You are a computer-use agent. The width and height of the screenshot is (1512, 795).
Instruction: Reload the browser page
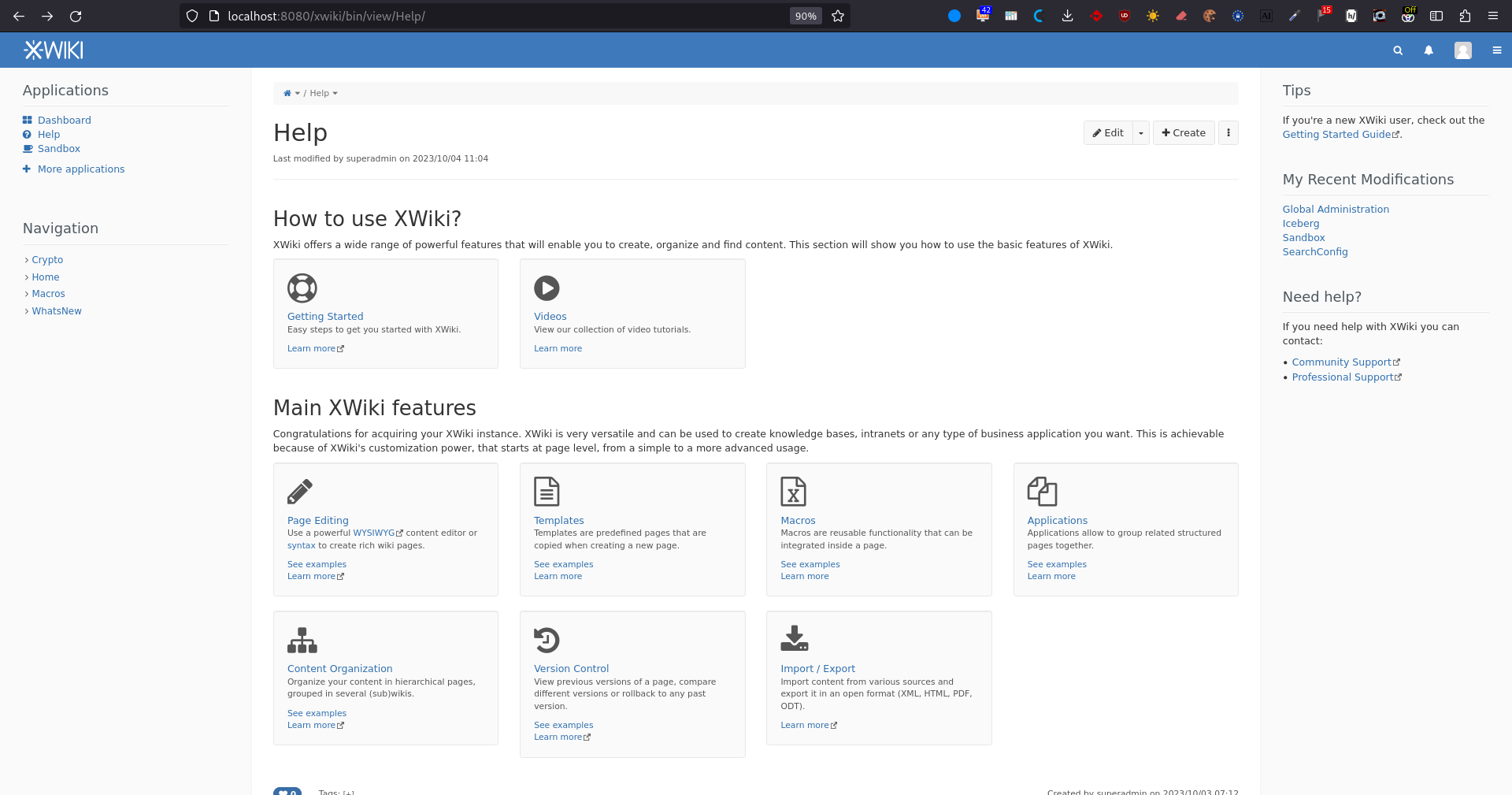76,16
